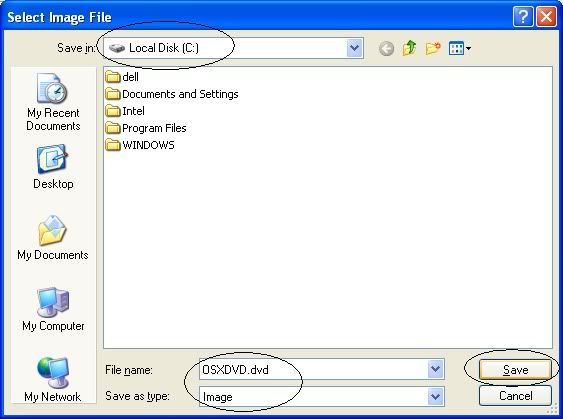Expand the Save as type dropdown
This screenshot has height=419, width=563.
pyautogui.click(x=435, y=396)
